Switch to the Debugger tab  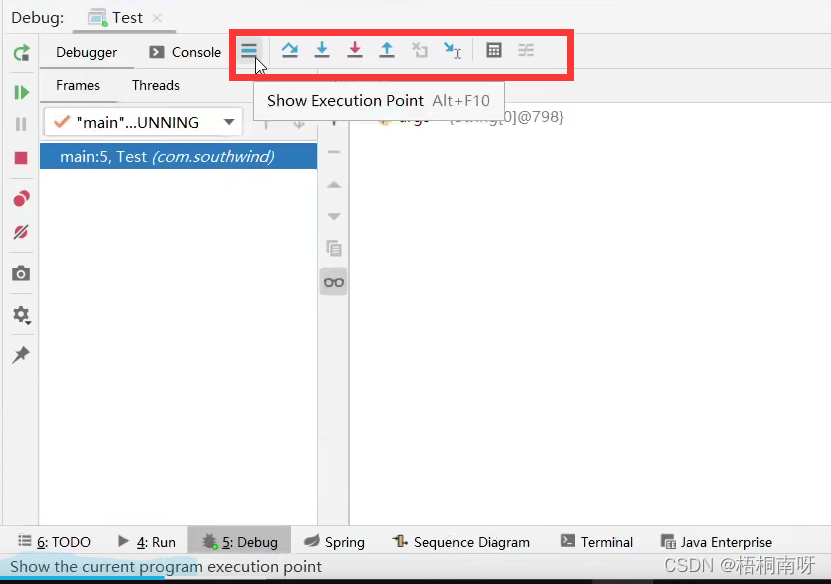86,52
